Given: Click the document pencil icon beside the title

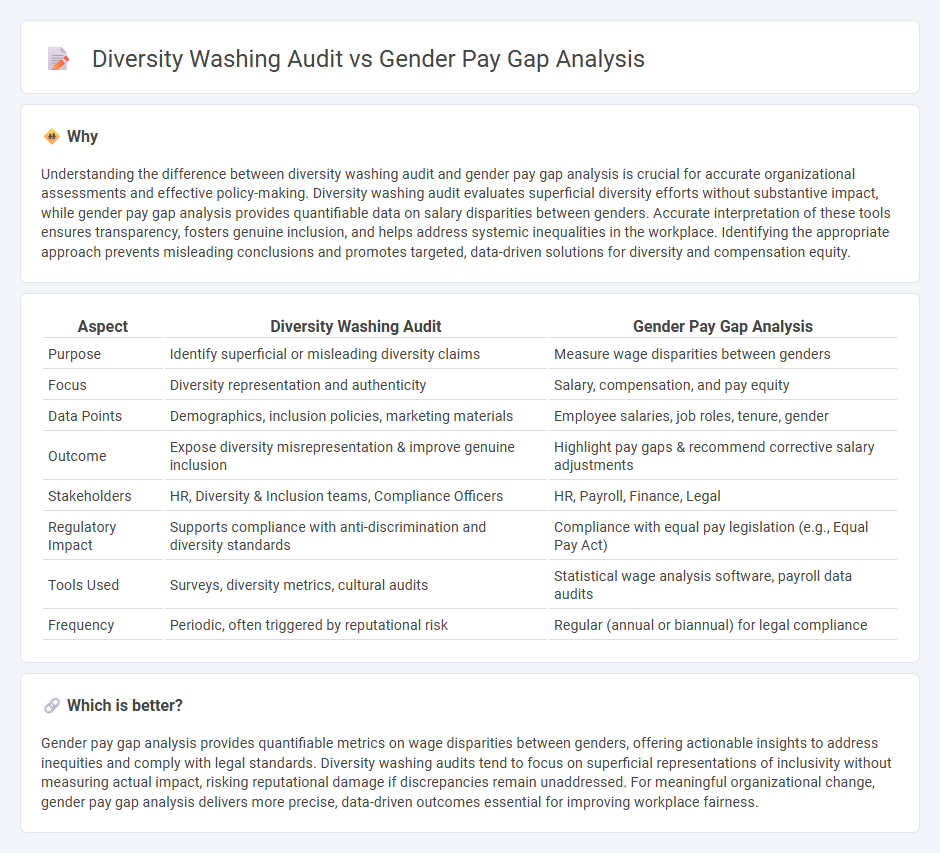Looking at the screenshot, I should pyautogui.click(x=58, y=59).
